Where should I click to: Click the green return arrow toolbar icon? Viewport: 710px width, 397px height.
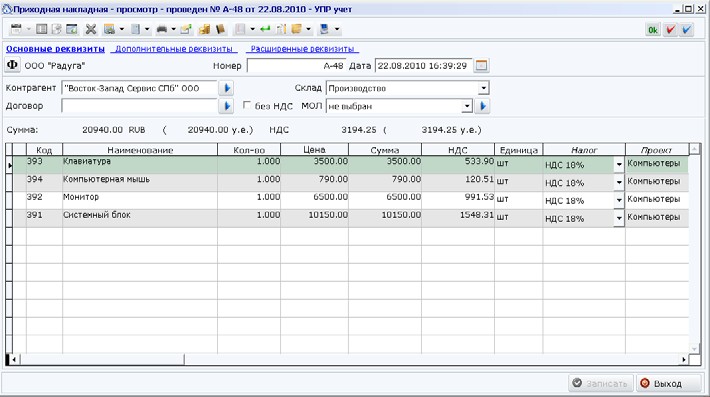click(x=265, y=29)
